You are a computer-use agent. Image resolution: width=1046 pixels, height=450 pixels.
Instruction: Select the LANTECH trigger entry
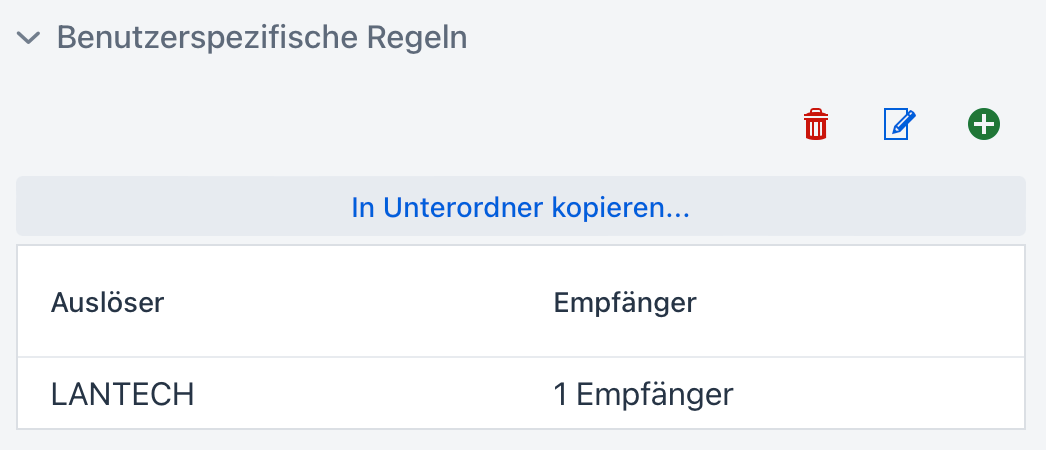(122, 394)
